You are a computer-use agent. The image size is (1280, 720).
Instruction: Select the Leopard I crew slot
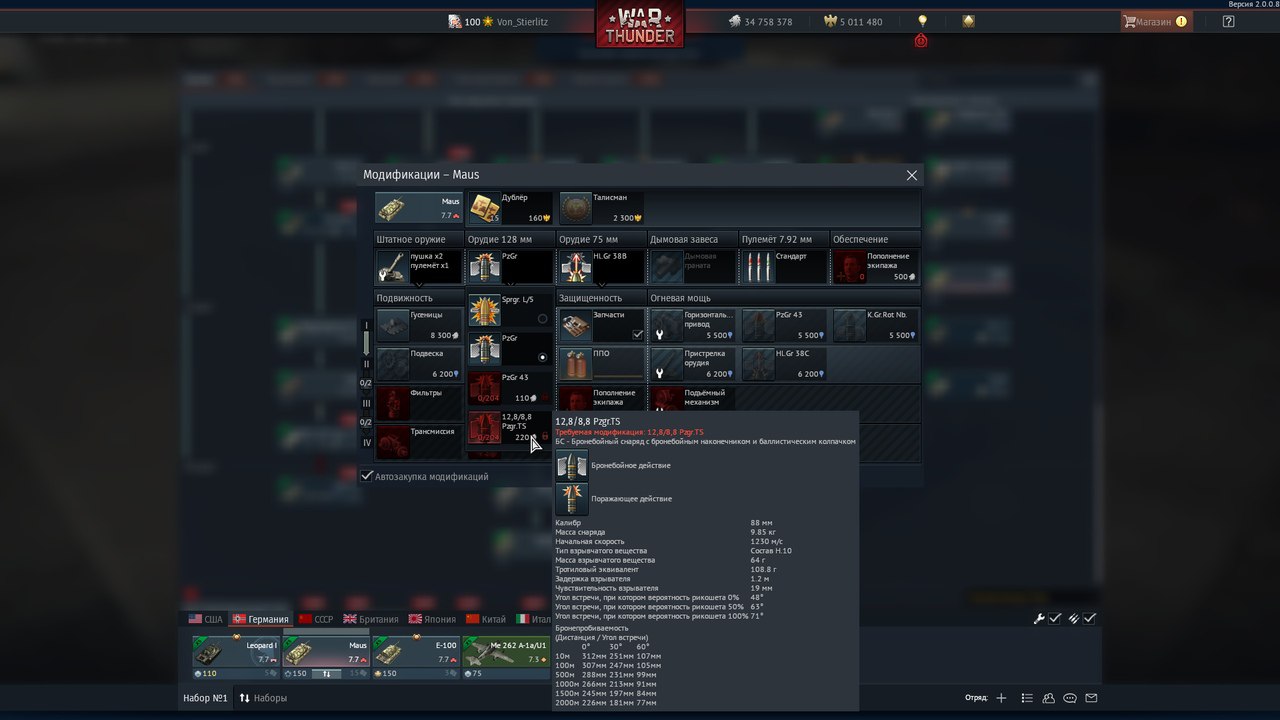point(235,658)
